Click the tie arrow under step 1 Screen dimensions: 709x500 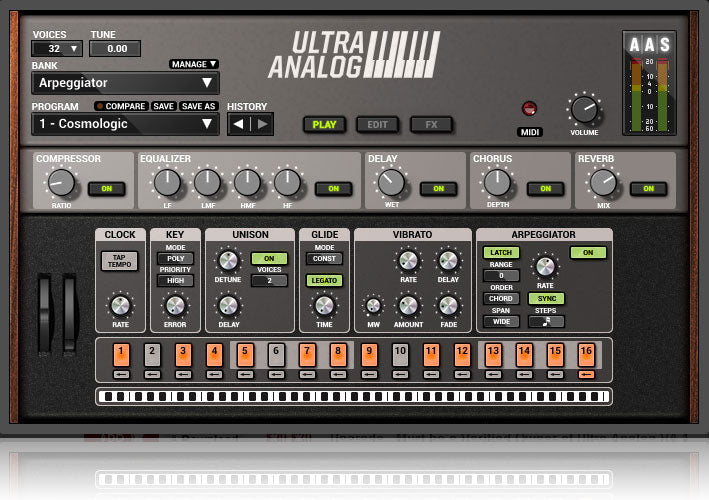coord(121,374)
